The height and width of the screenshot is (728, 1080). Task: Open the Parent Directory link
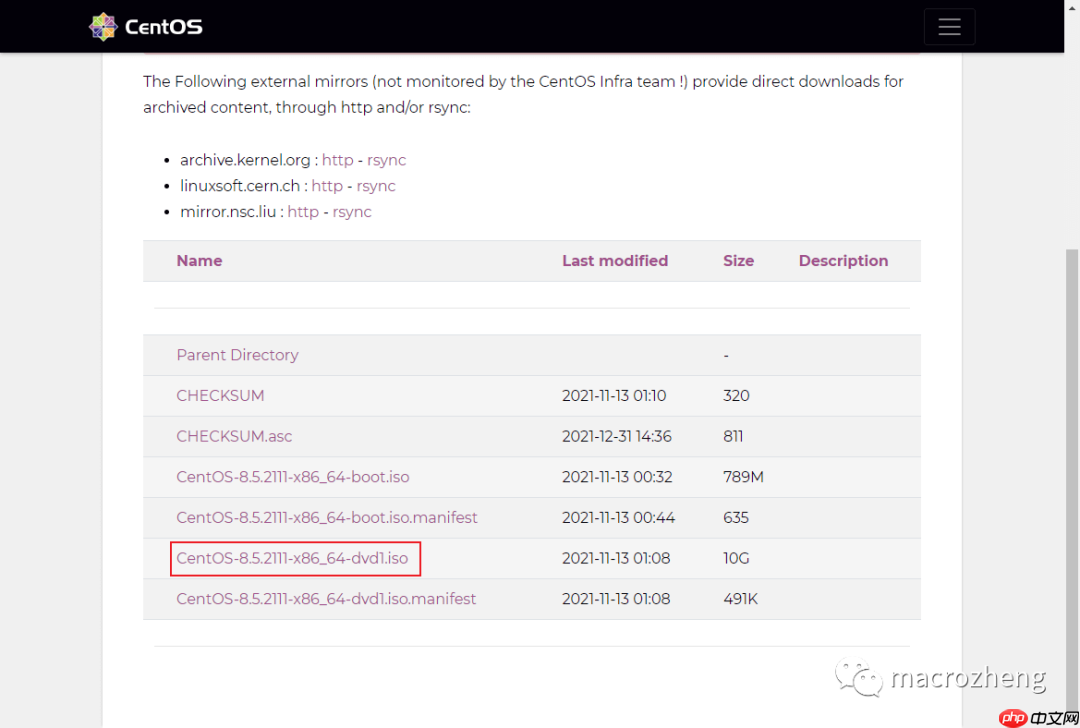237,355
